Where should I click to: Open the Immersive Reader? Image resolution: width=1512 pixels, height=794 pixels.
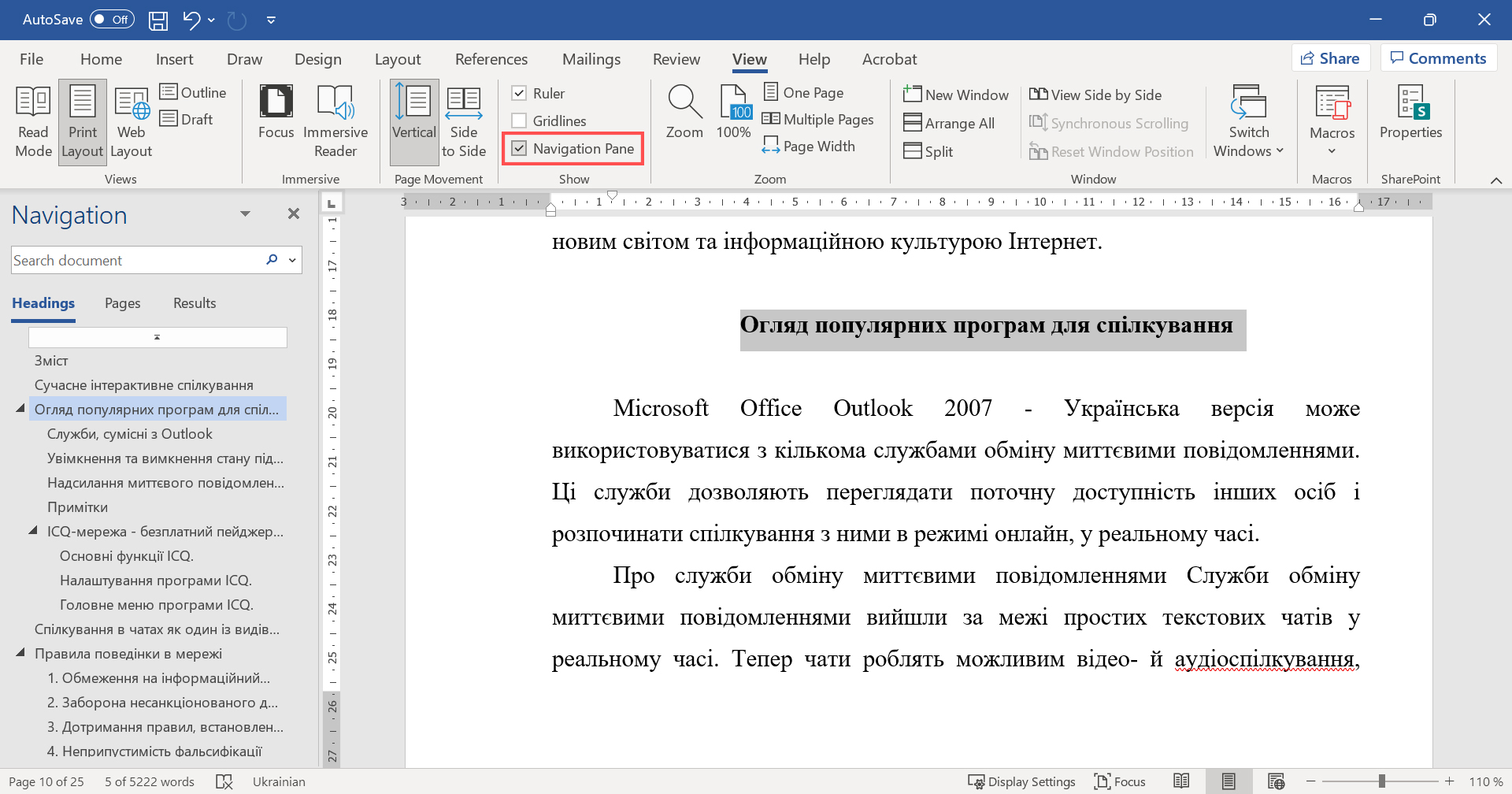335,118
